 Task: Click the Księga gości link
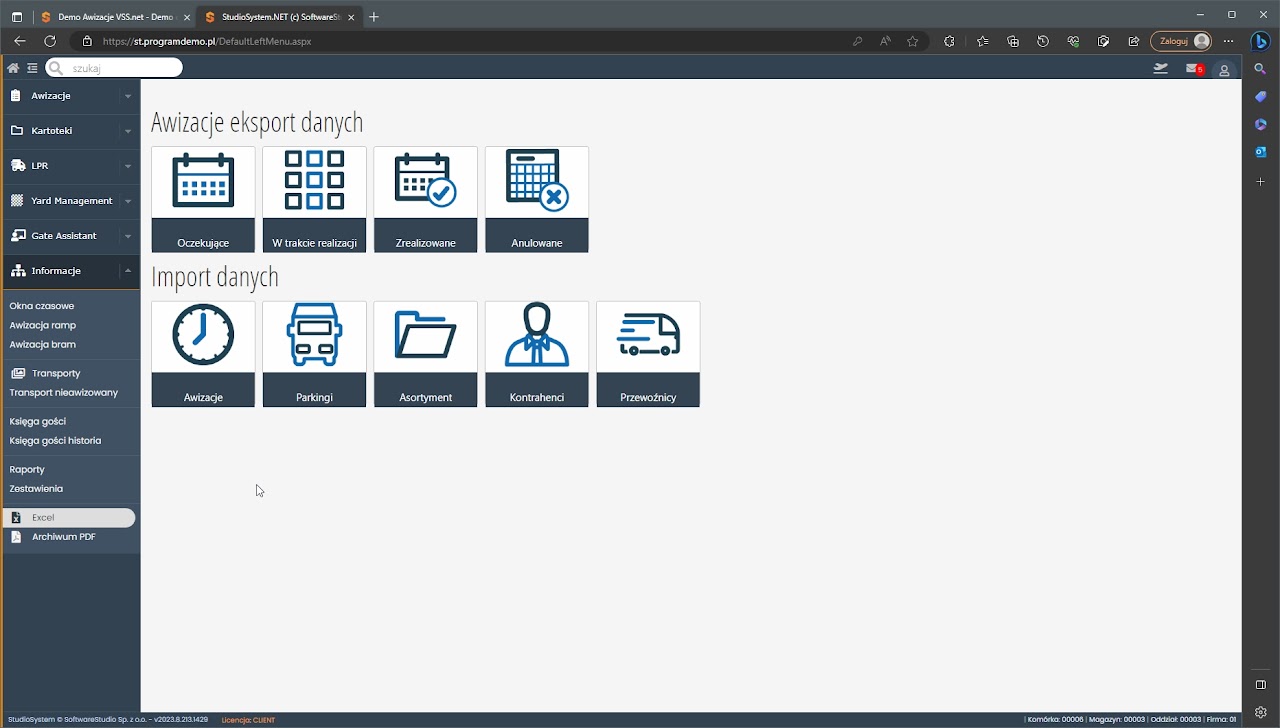pyautogui.click(x=38, y=422)
